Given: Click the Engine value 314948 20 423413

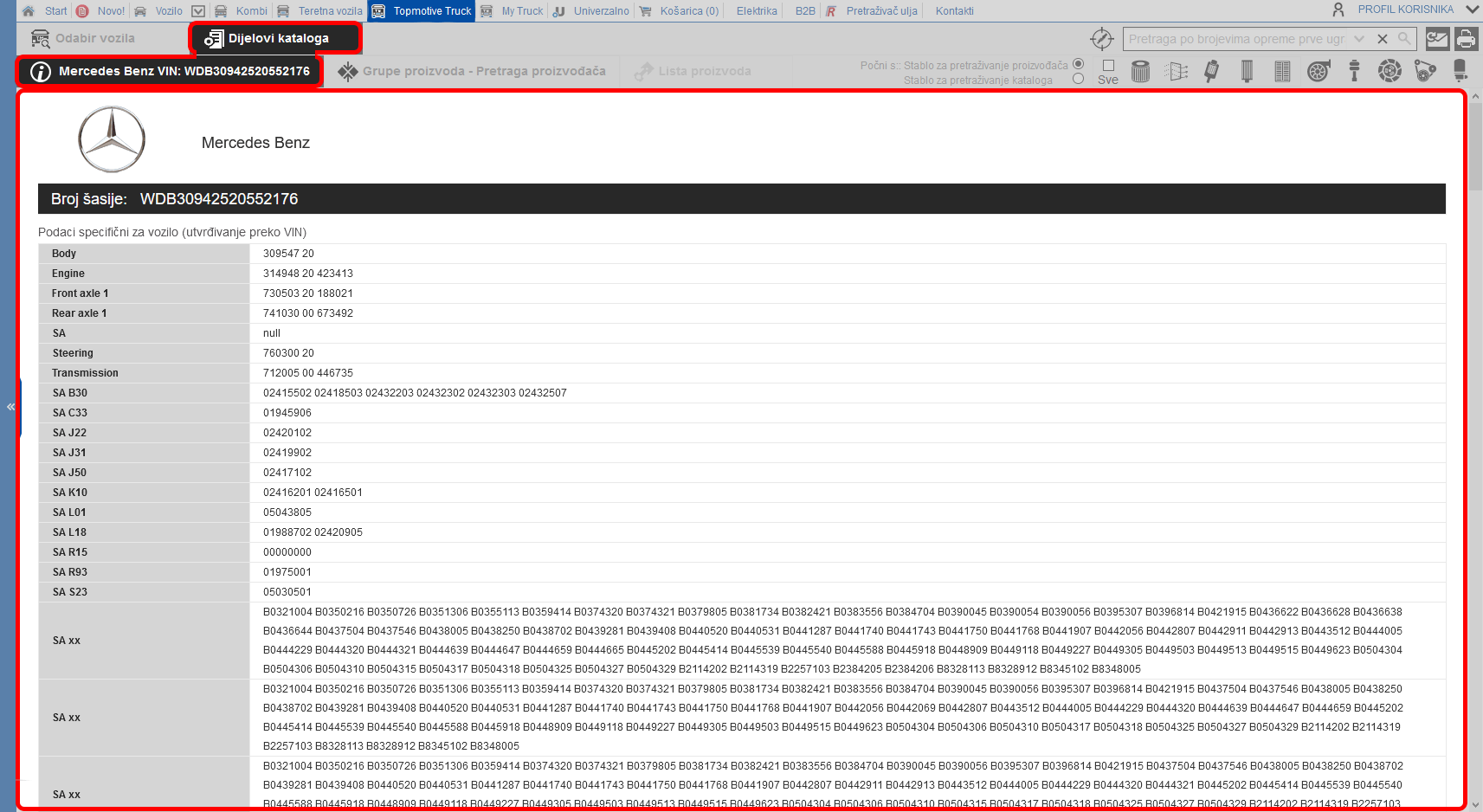Looking at the screenshot, I should 308,274.
